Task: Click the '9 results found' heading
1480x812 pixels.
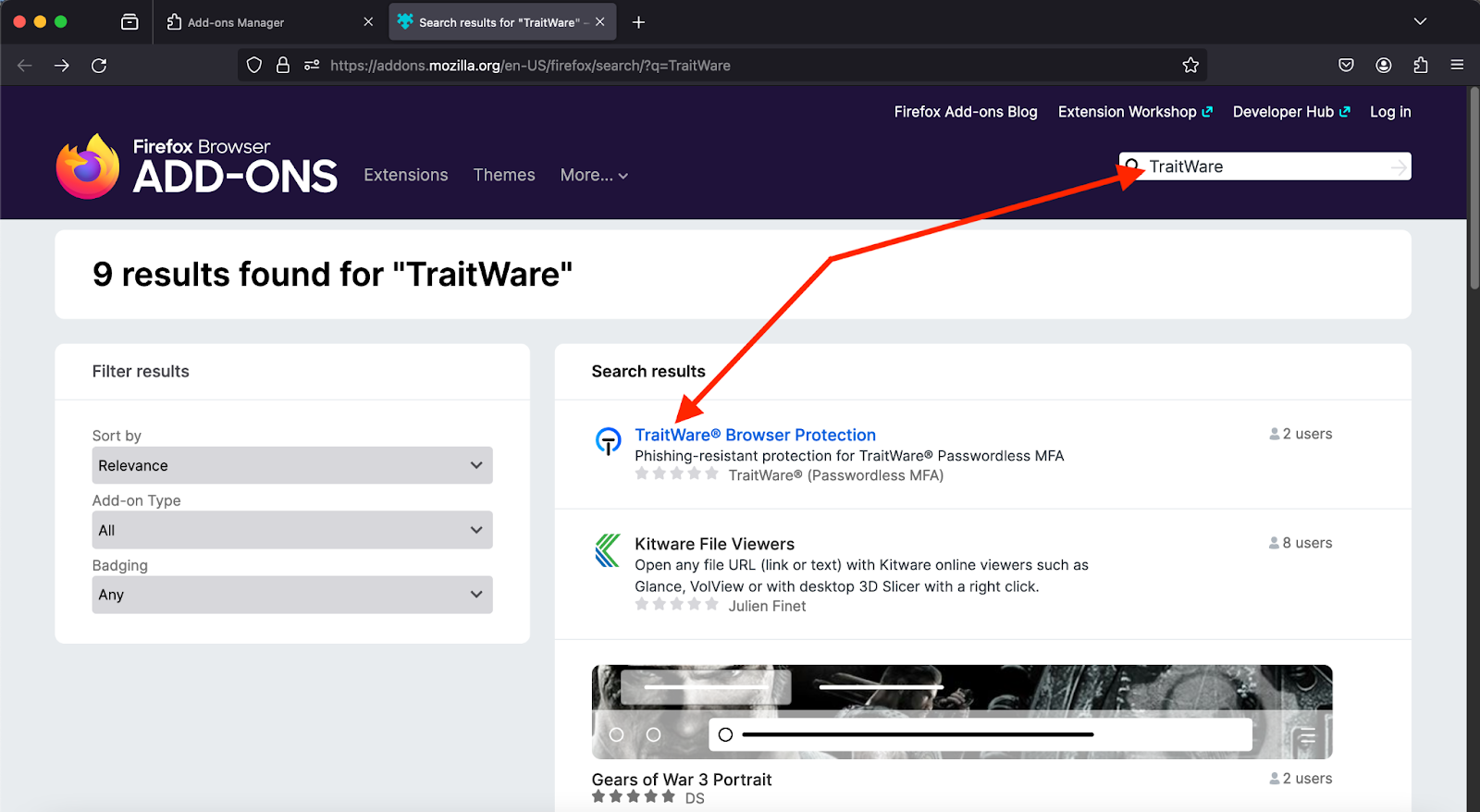Action: tap(333, 275)
